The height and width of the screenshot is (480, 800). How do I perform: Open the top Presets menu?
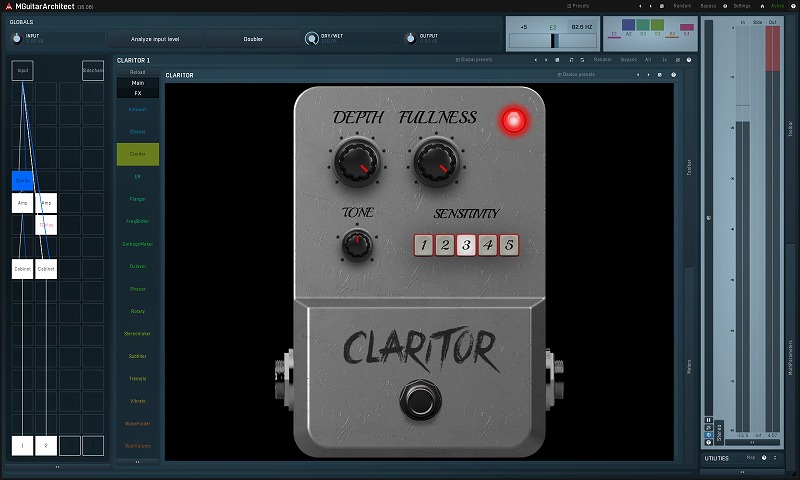(x=578, y=6)
